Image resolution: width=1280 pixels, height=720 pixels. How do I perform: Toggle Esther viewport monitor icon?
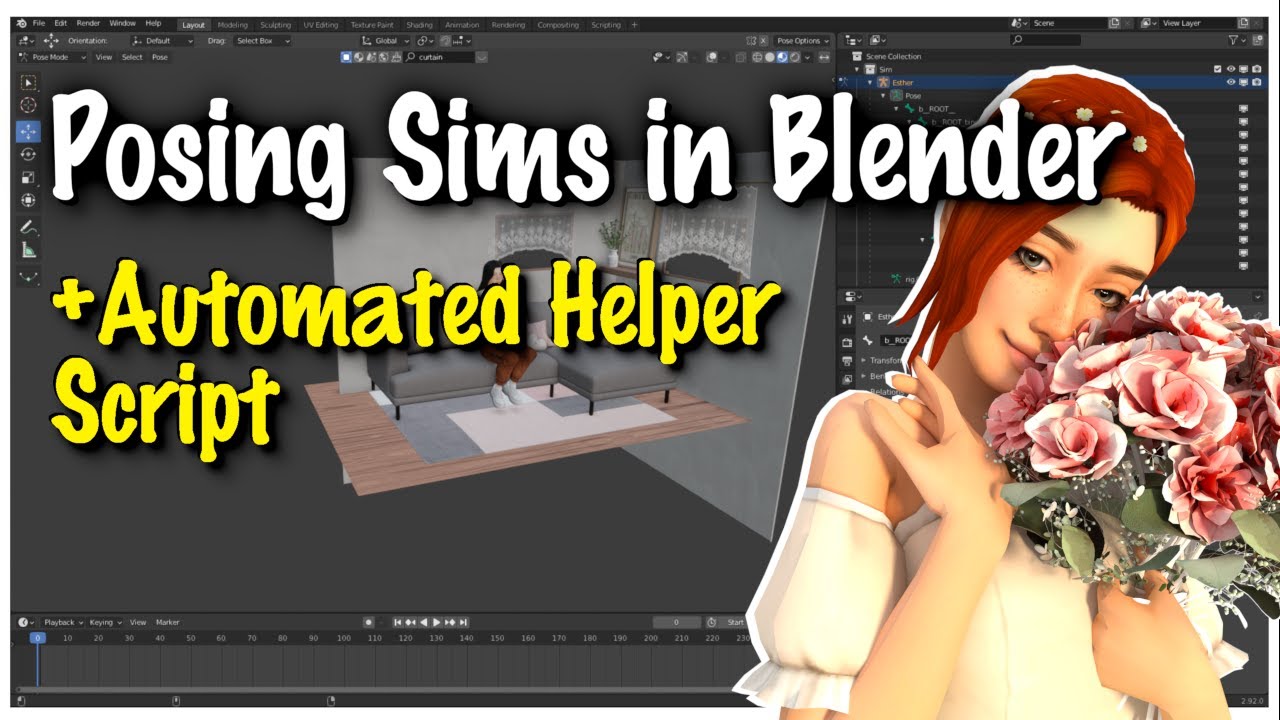tap(1243, 82)
